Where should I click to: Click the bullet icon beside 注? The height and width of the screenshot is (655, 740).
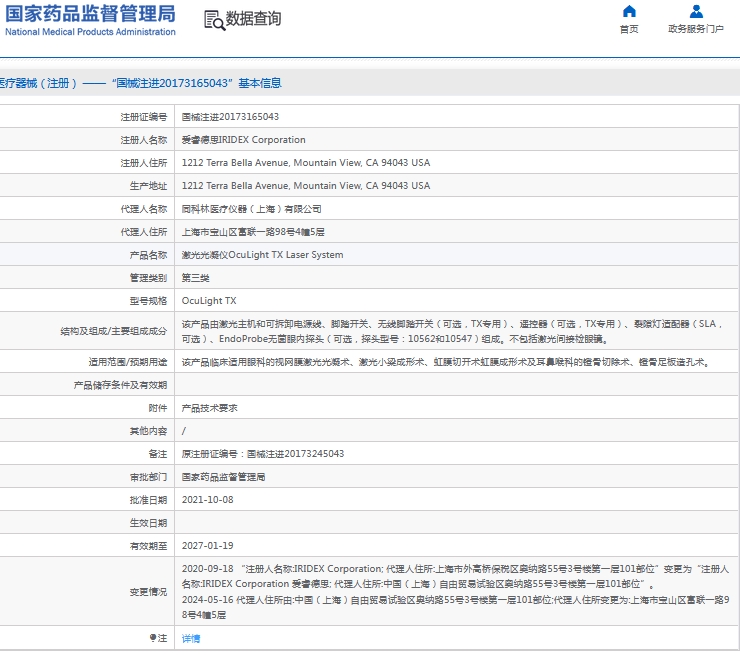tap(153, 638)
